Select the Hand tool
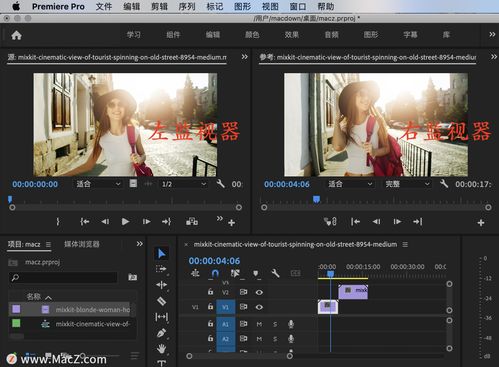Image resolution: width=499 pixels, height=367 pixels. click(161, 349)
